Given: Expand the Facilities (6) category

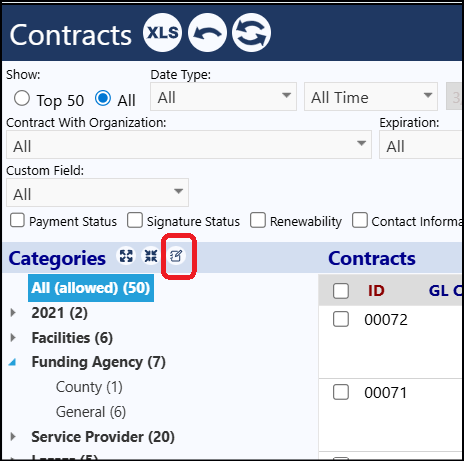Looking at the screenshot, I should 13,338.
